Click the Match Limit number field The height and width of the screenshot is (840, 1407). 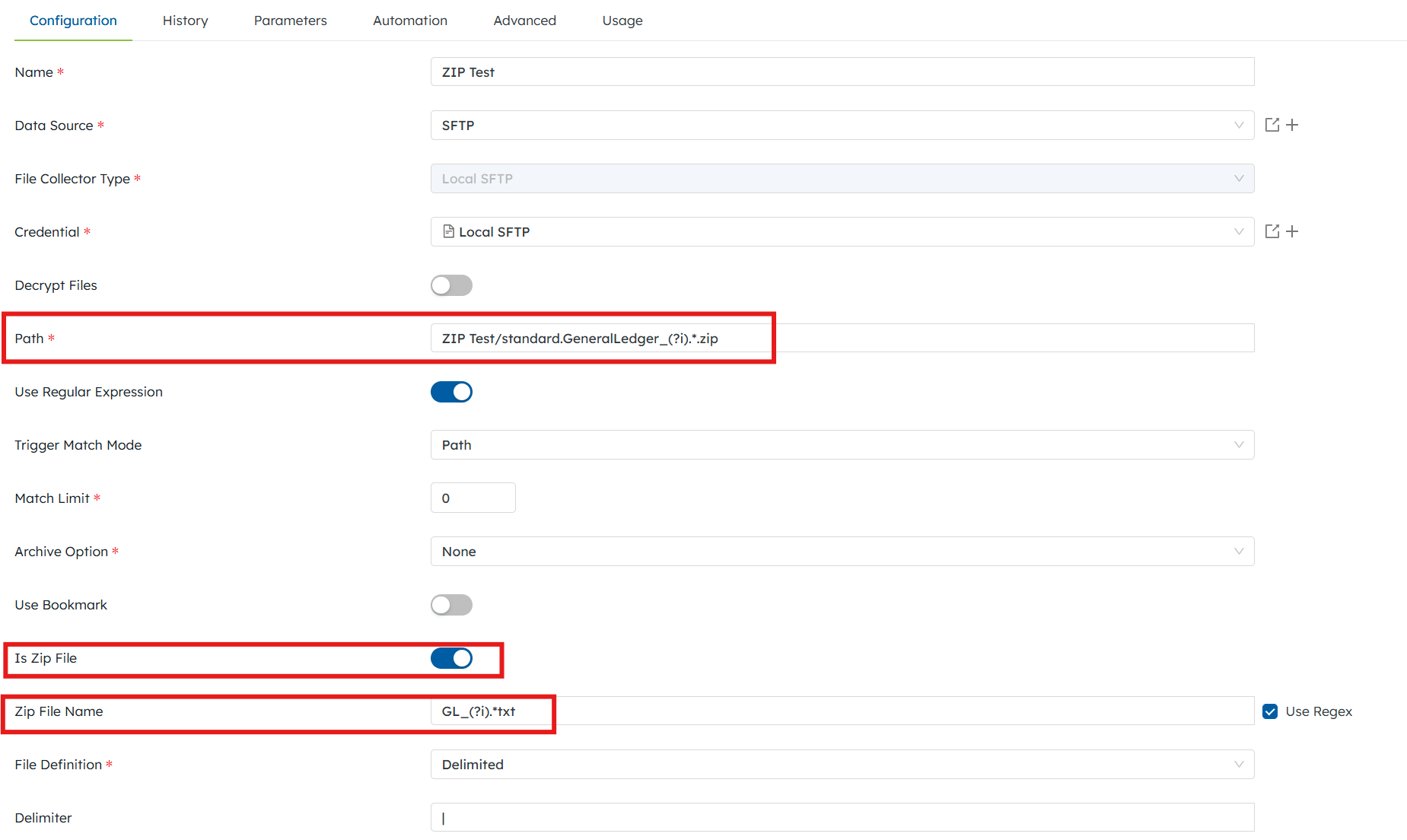click(x=473, y=498)
